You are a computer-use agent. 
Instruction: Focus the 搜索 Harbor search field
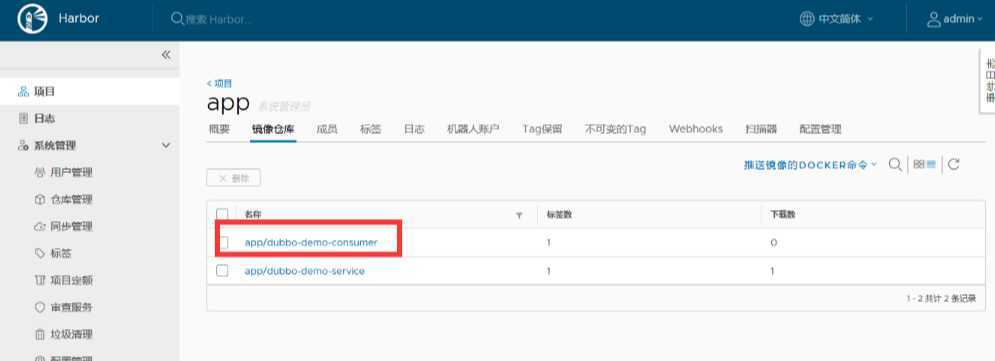(x=219, y=19)
